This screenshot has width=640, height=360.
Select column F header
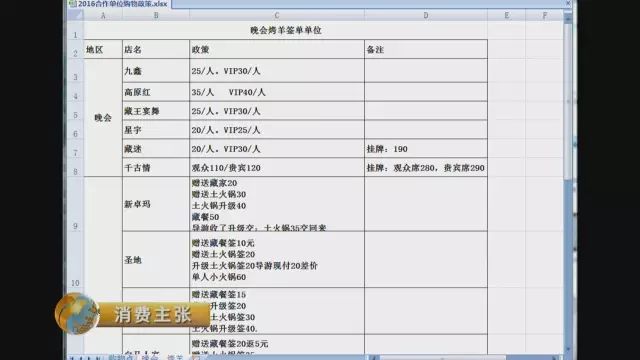pos(544,16)
